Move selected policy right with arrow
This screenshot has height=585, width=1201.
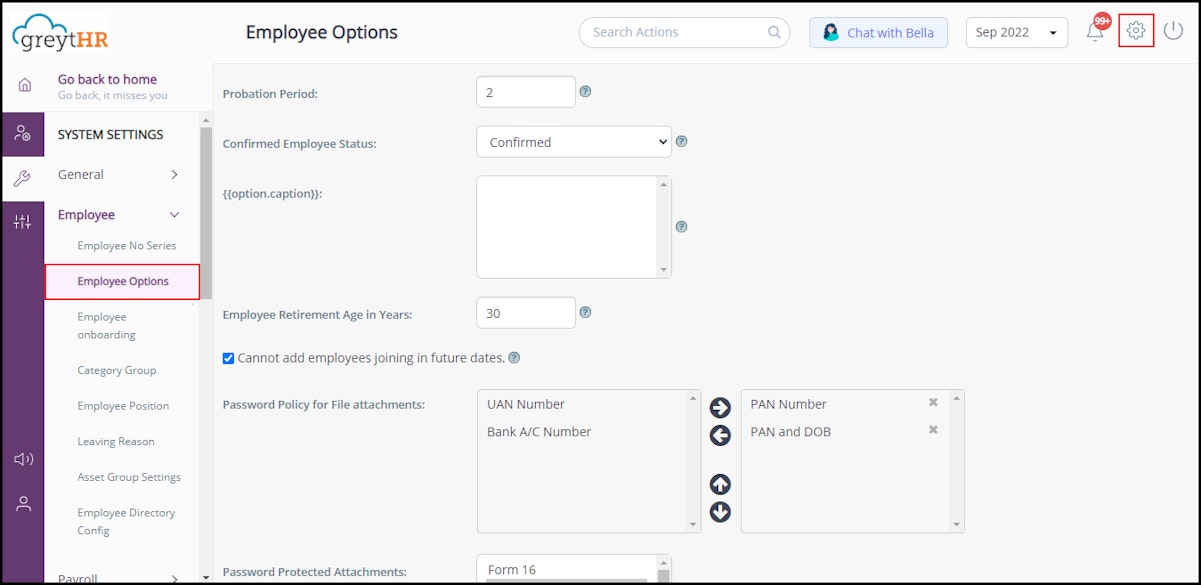[720, 408]
